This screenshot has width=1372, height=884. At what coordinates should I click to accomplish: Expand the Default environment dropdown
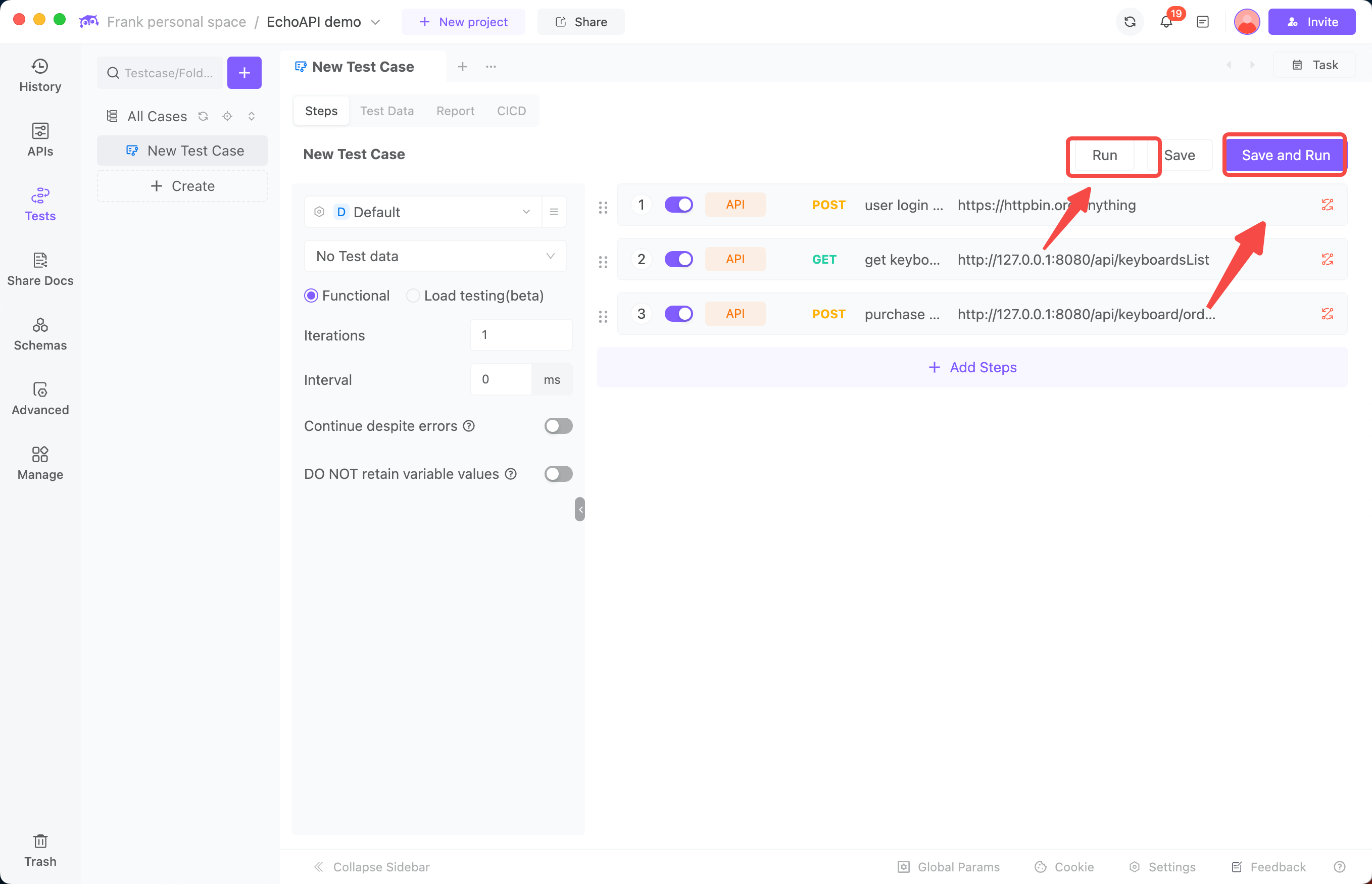[527, 212]
